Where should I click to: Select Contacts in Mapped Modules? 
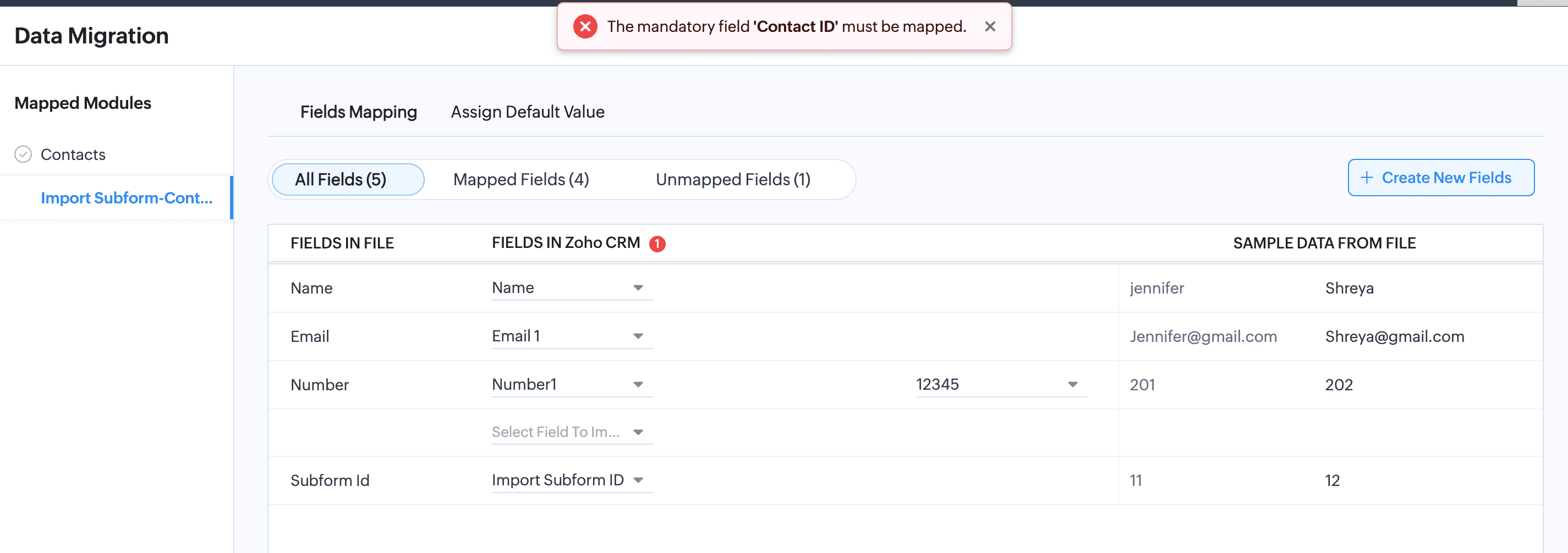click(x=73, y=154)
